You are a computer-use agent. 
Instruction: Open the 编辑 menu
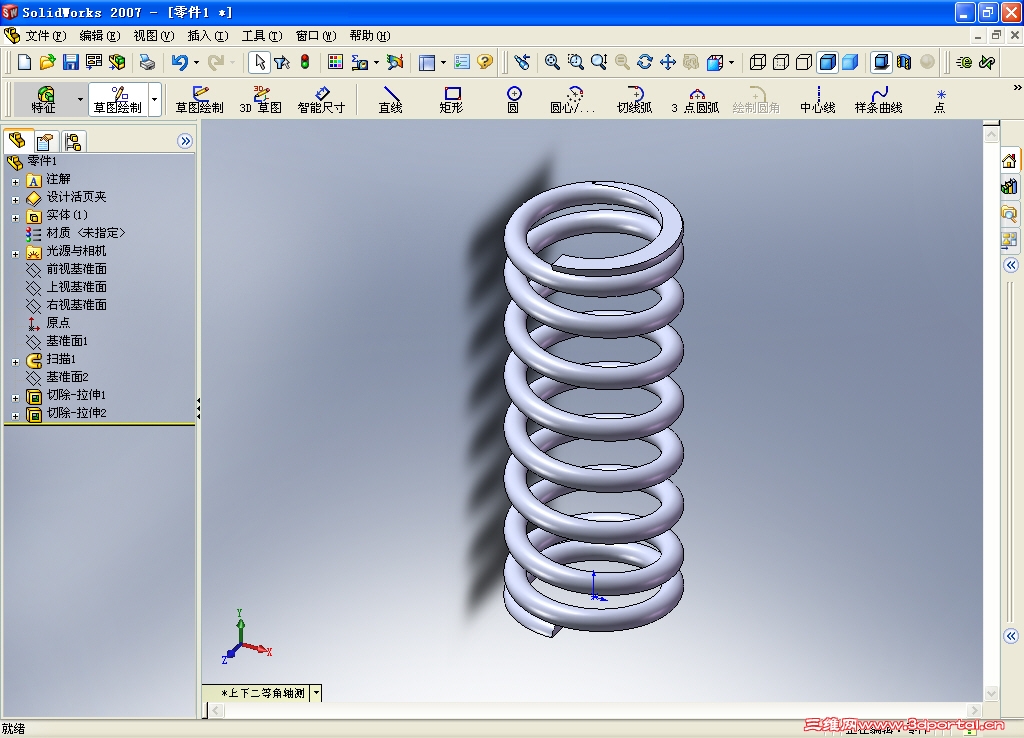pos(99,36)
